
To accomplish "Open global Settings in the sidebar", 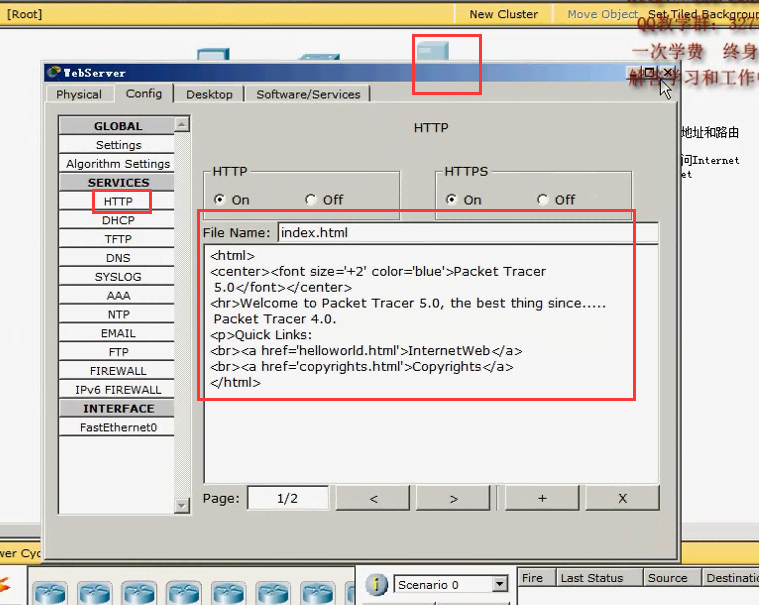I will pyautogui.click(x=118, y=145).
